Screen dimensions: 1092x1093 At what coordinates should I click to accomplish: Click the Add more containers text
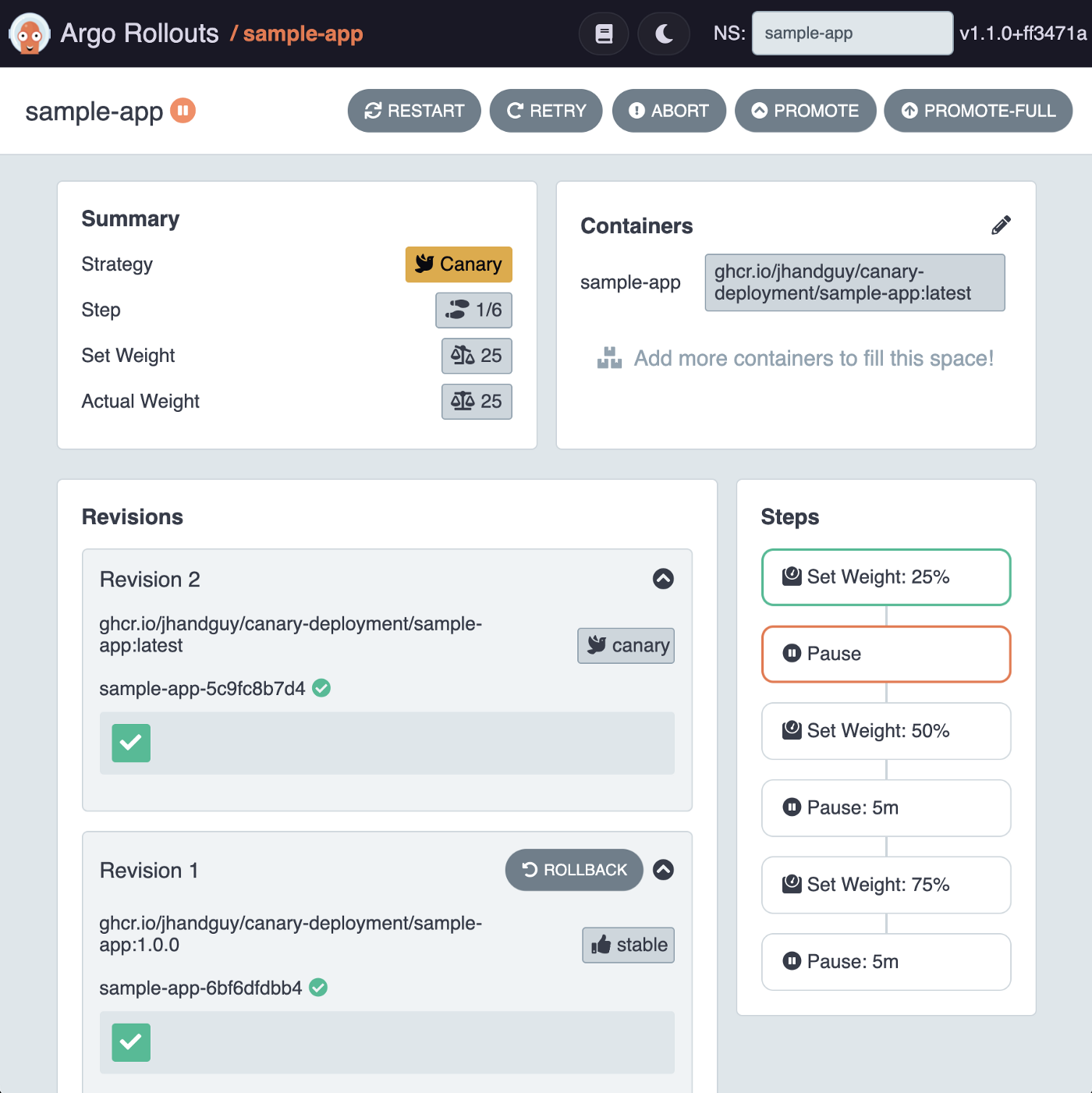[814, 359]
